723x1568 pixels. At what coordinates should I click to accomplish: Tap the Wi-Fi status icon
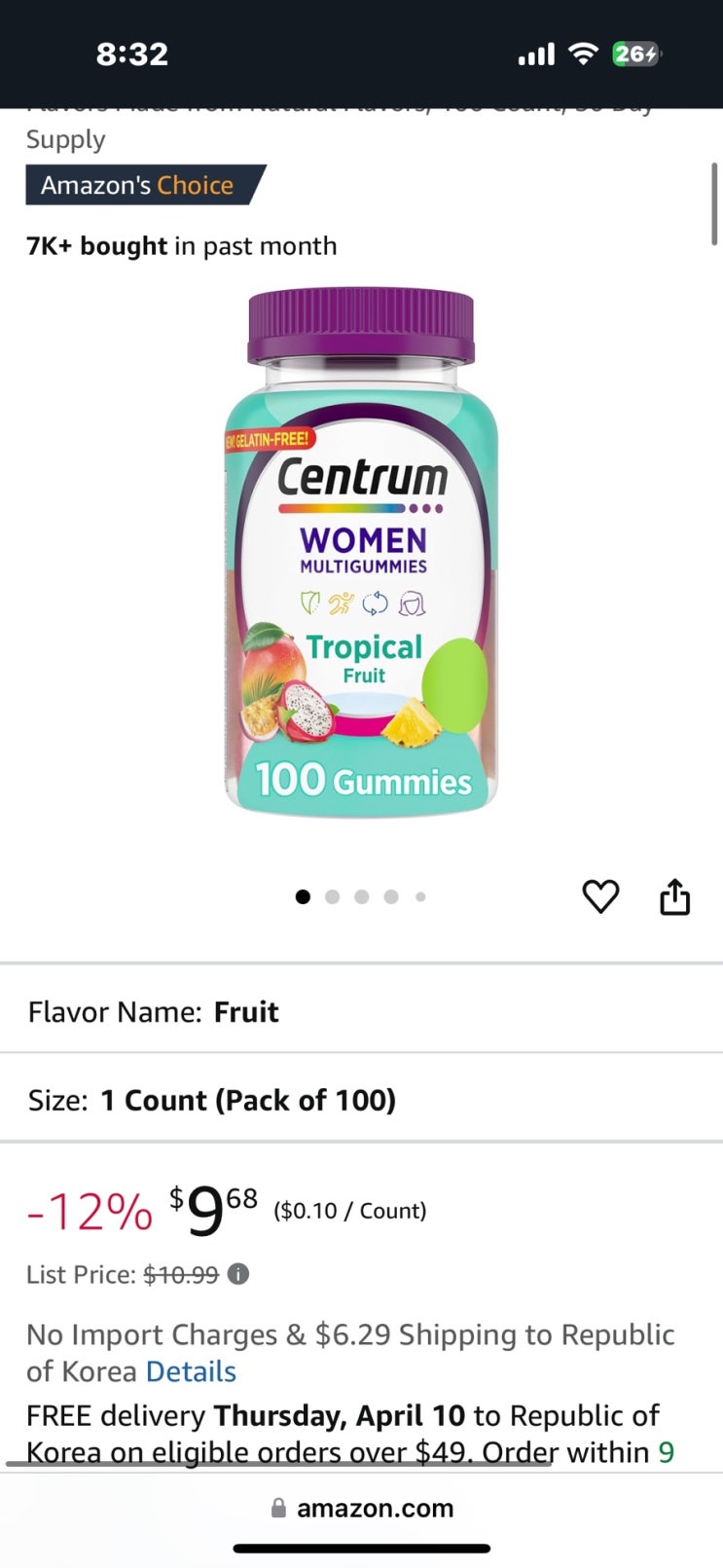tap(583, 55)
